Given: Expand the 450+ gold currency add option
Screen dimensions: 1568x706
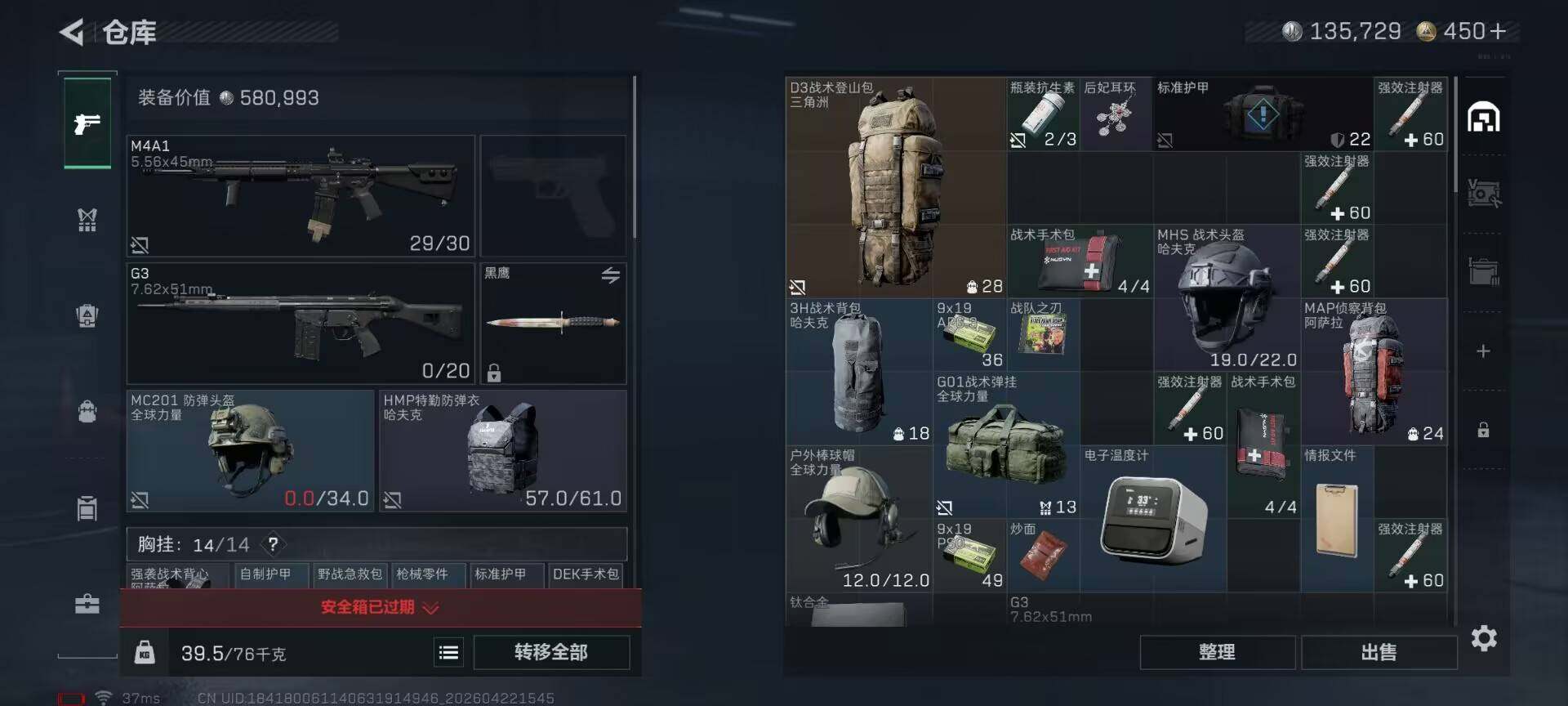Looking at the screenshot, I should (x=1497, y=31).
